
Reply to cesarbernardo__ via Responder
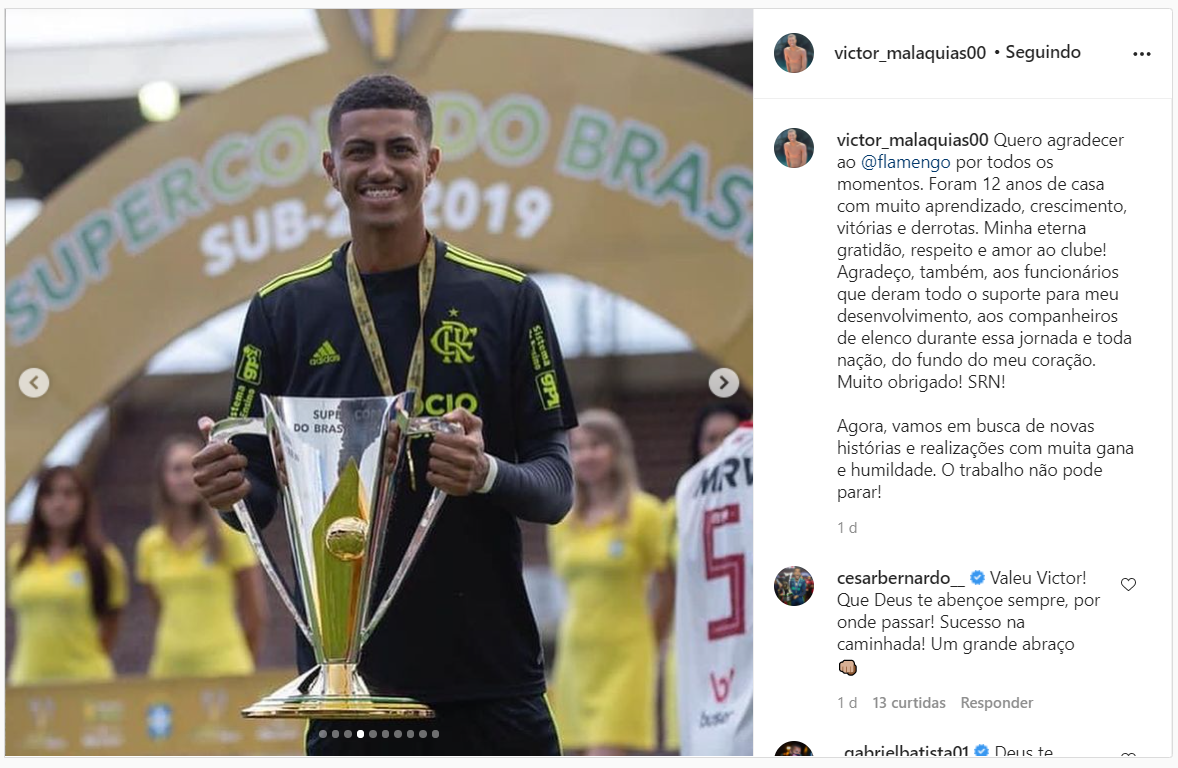[996, 703]
